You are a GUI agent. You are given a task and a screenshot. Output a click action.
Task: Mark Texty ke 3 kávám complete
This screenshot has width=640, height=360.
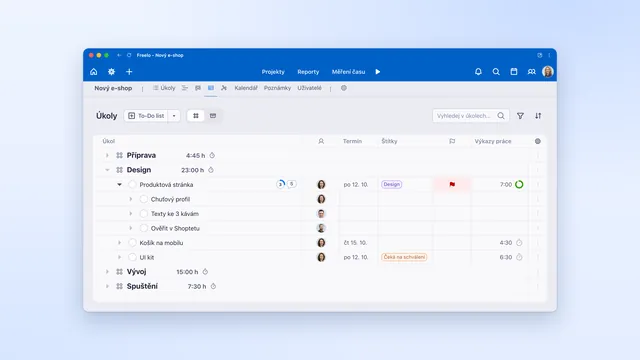coord(144,214)
